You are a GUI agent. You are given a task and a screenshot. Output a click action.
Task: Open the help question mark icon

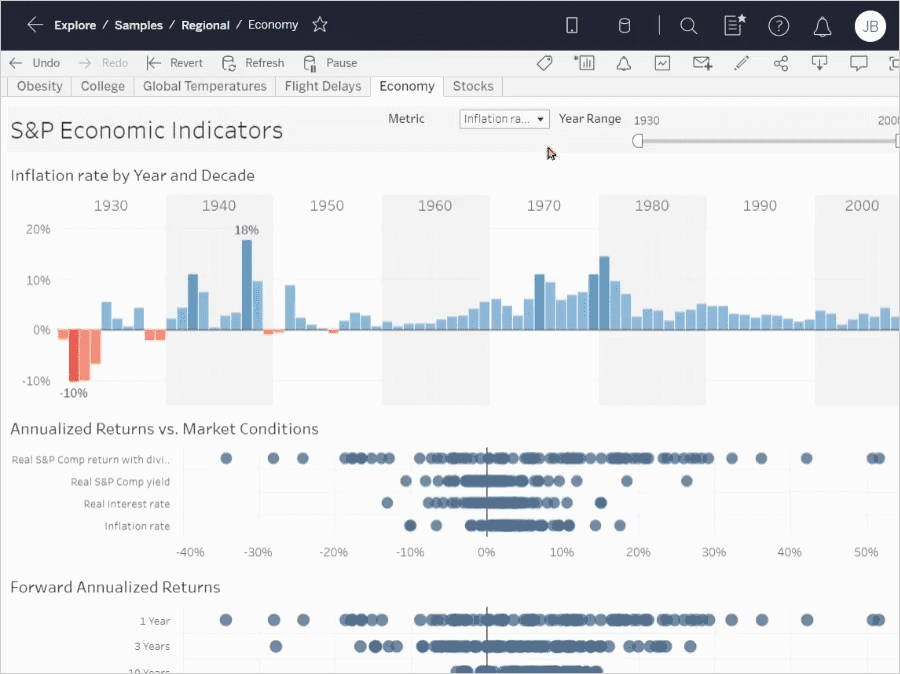click(x=778, y=26)
